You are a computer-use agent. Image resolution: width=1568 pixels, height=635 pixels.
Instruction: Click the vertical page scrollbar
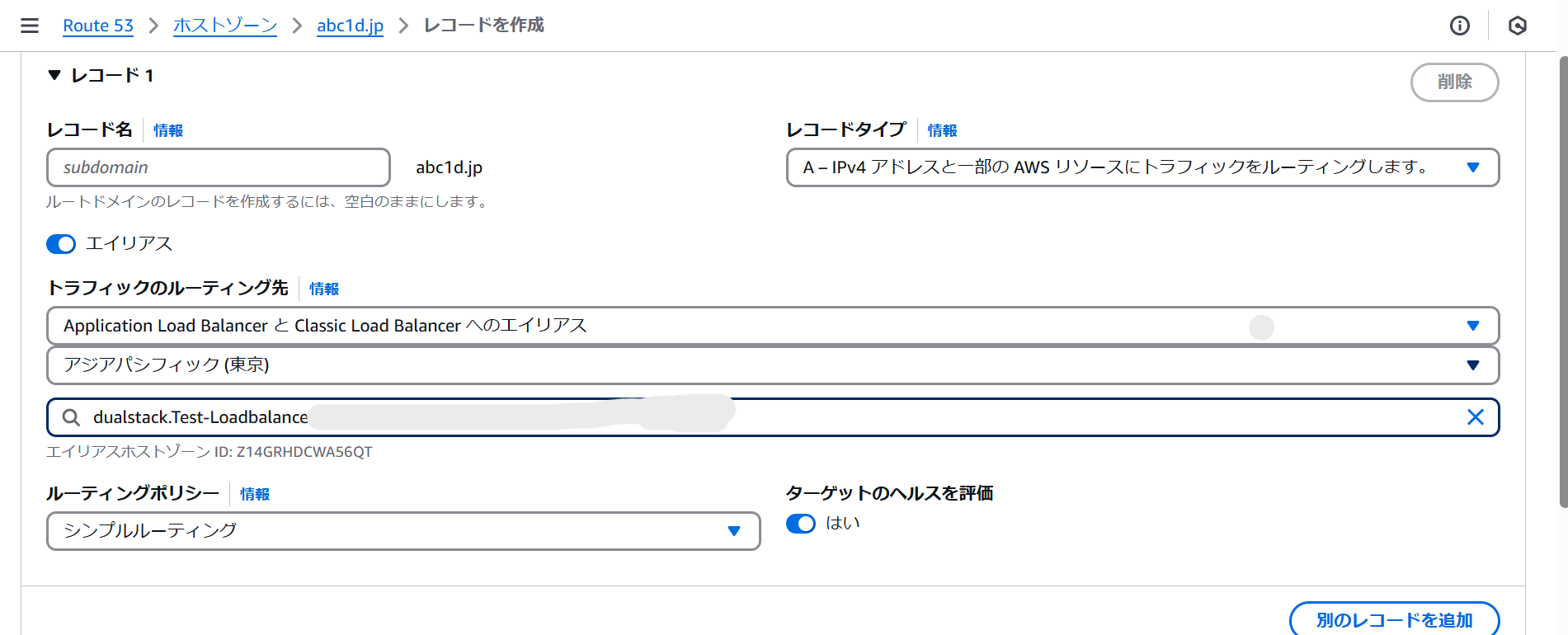click(1562, 280)
